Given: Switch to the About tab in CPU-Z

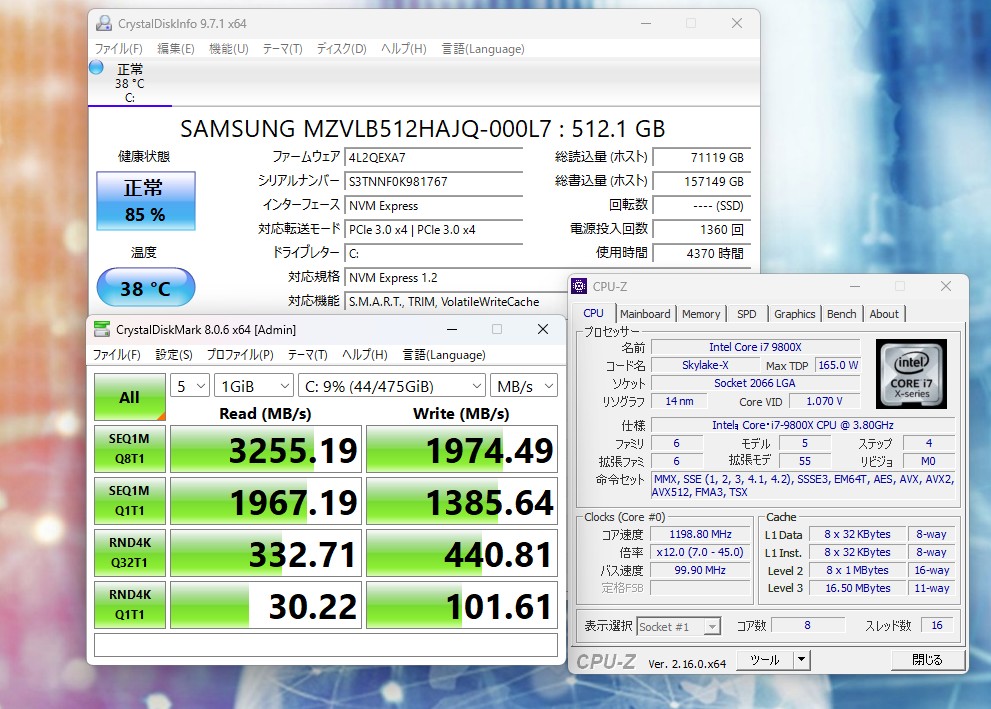Looking at the screenshot, I should point(884,313).
